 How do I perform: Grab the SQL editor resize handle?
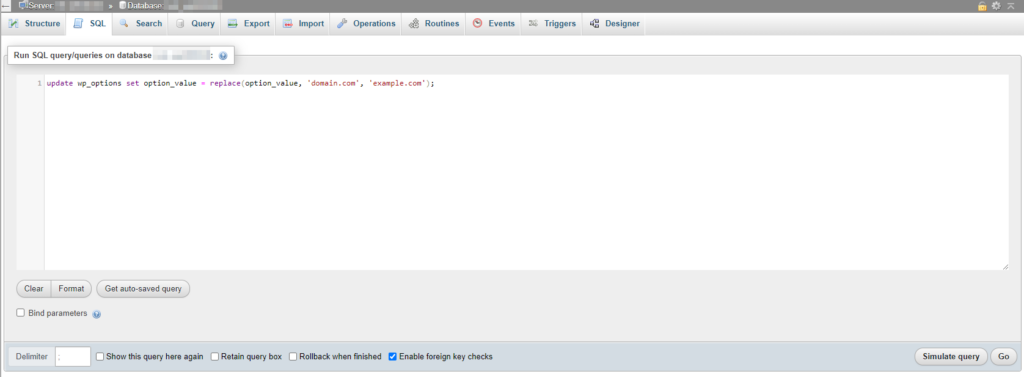point(1005,266)
